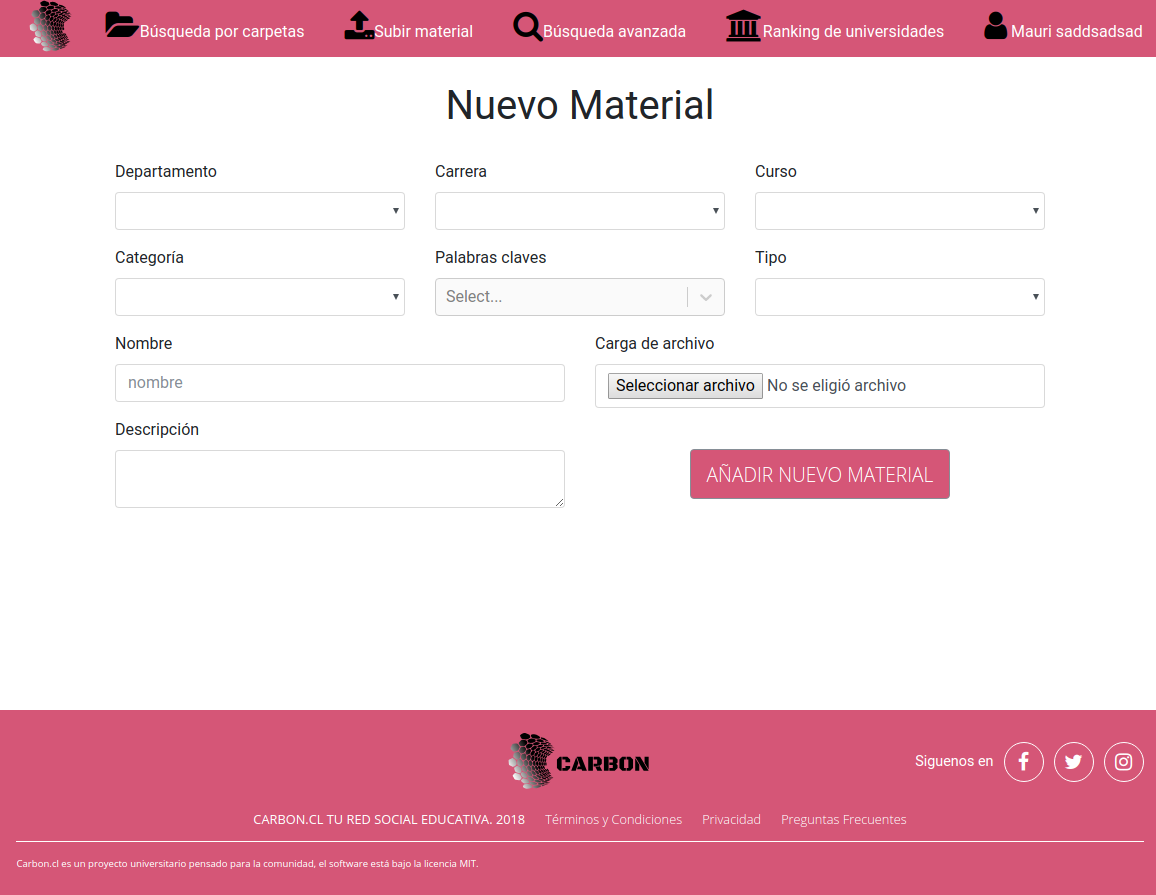Open Búsqueda avanzada from navbar

coord(614,32)
